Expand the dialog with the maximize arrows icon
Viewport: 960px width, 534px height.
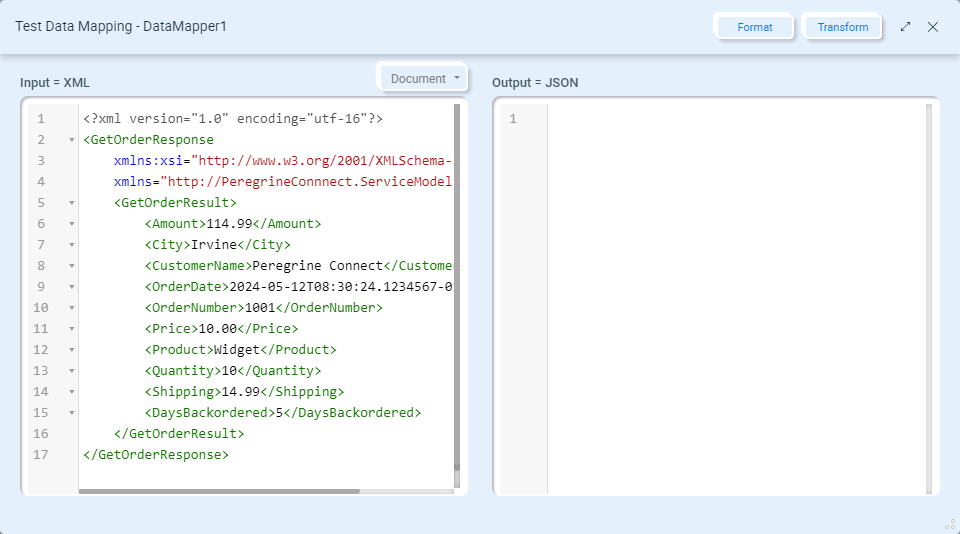tap(906, 27)
